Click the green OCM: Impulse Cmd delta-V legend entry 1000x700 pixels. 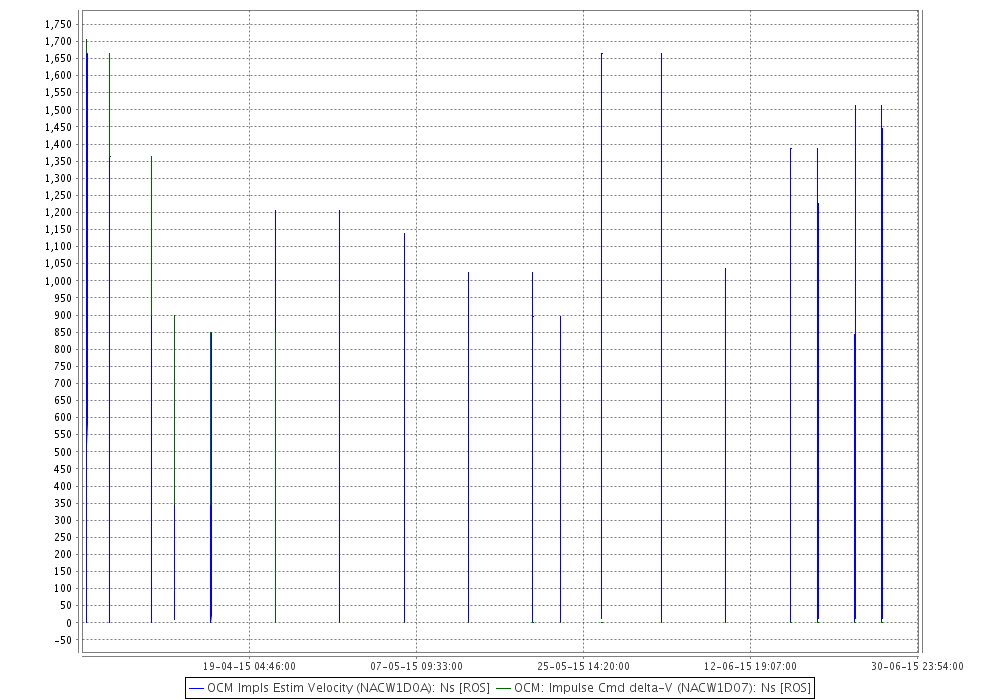point(654,688)
